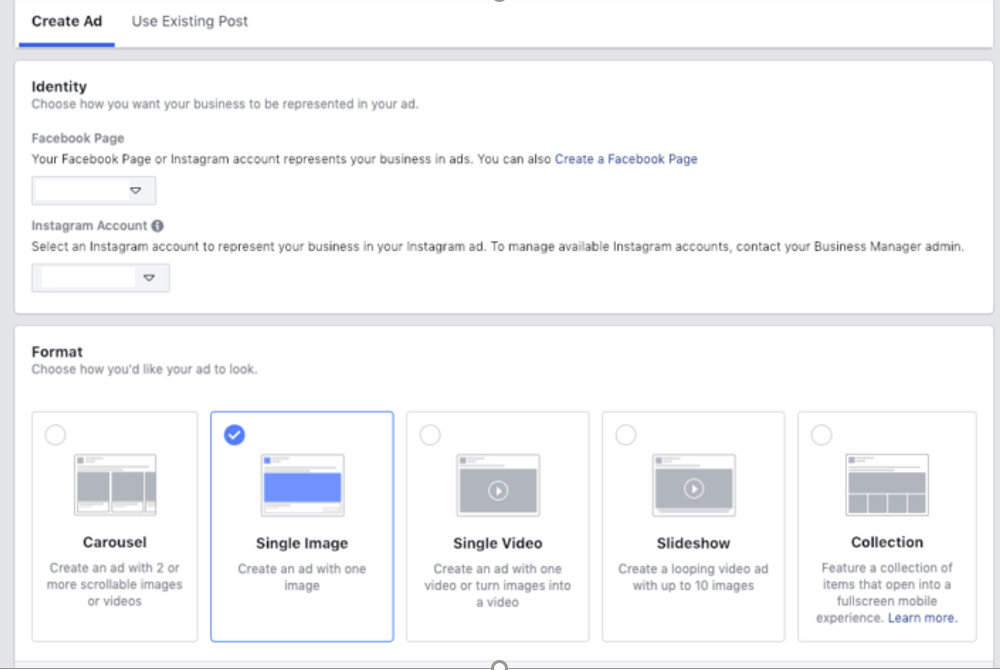Click the blue checkmark on Single Image

[x=235, y=434]
